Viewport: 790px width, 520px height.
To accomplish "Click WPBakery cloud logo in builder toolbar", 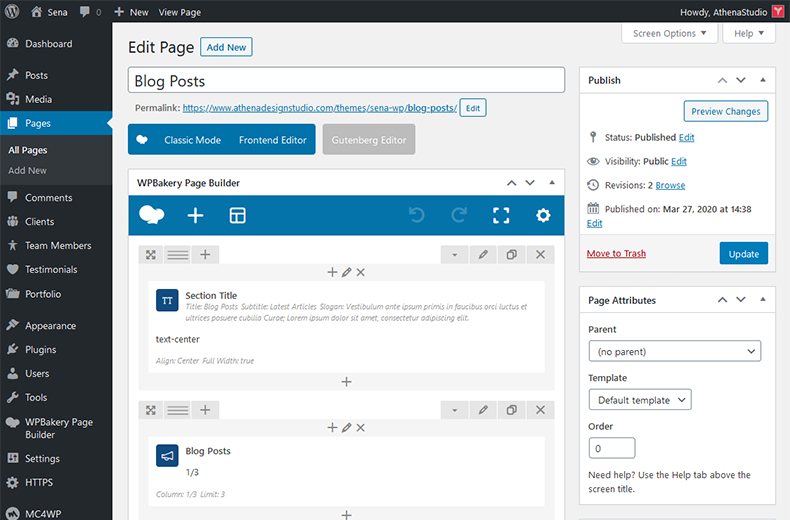I will click(x=151, y=215).
